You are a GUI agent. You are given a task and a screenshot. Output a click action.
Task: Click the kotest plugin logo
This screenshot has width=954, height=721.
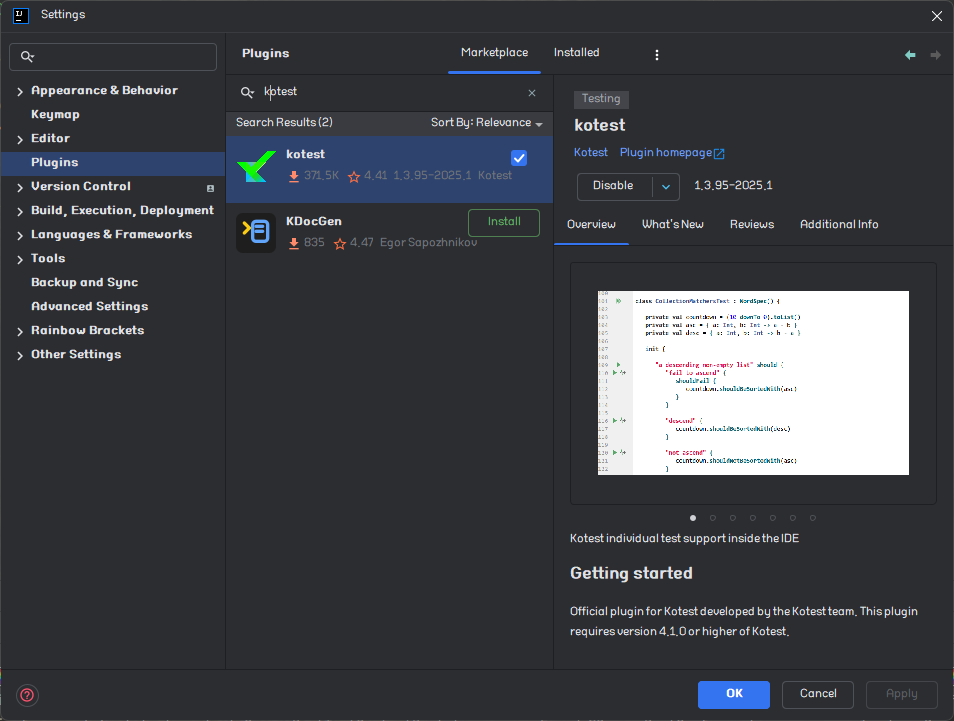pos(256,166)
